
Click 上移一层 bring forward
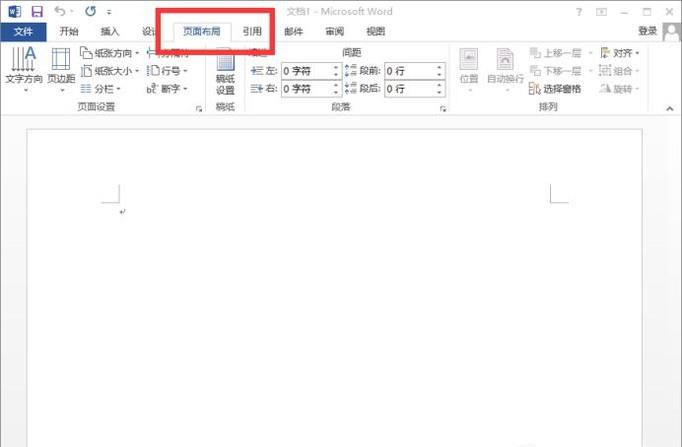pos(555,53)
